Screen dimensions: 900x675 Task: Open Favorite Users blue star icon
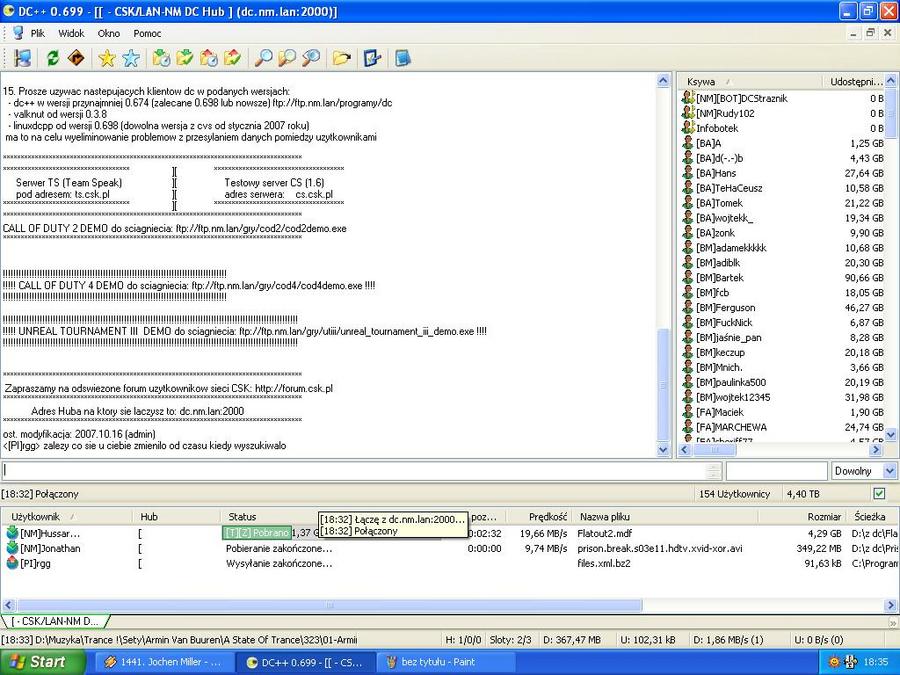pos(131,58)
